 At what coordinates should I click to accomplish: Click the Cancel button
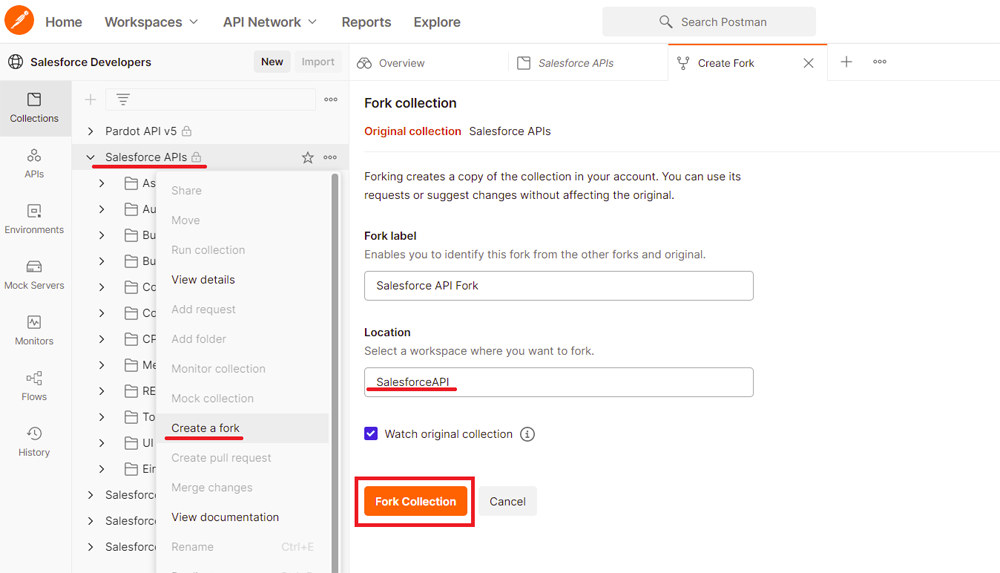[508, 502]
